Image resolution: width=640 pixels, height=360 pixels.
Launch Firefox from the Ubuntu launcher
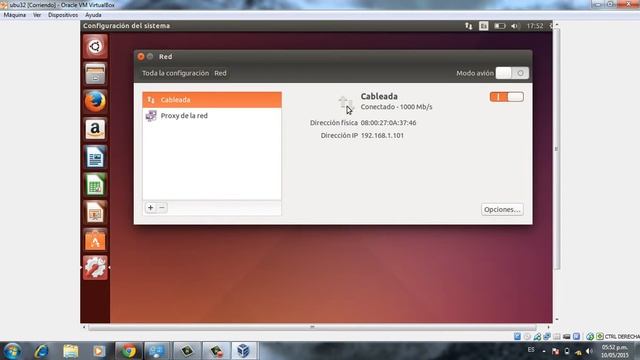95,102
